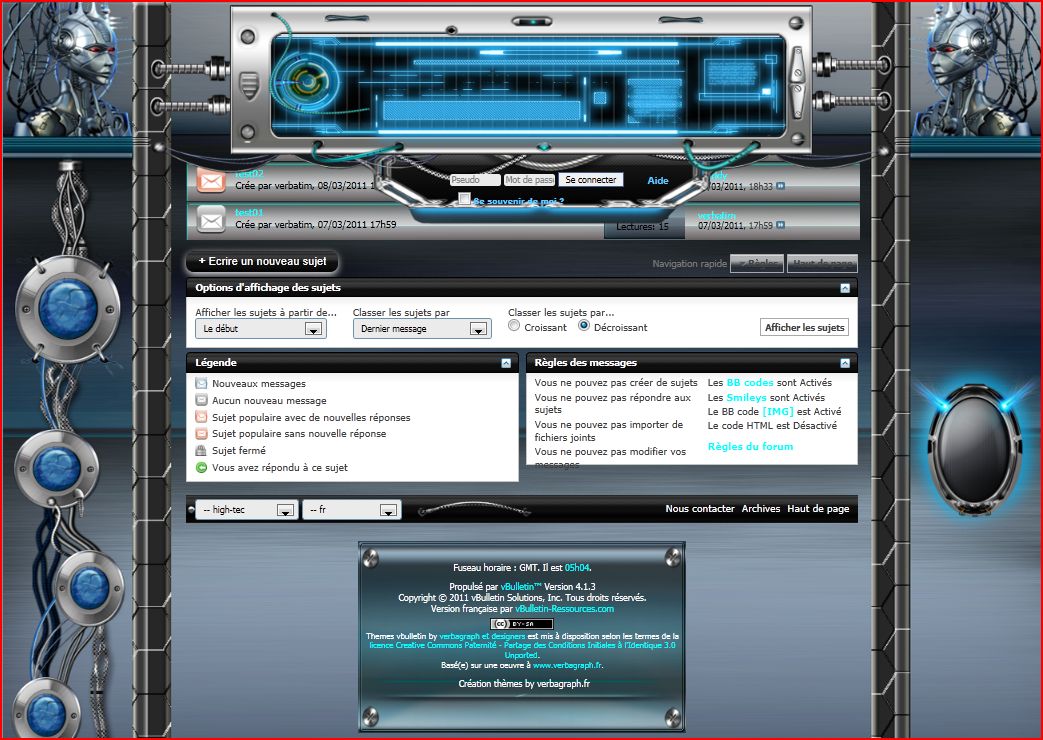Click the Nouveaux messages legend icon

201,383
